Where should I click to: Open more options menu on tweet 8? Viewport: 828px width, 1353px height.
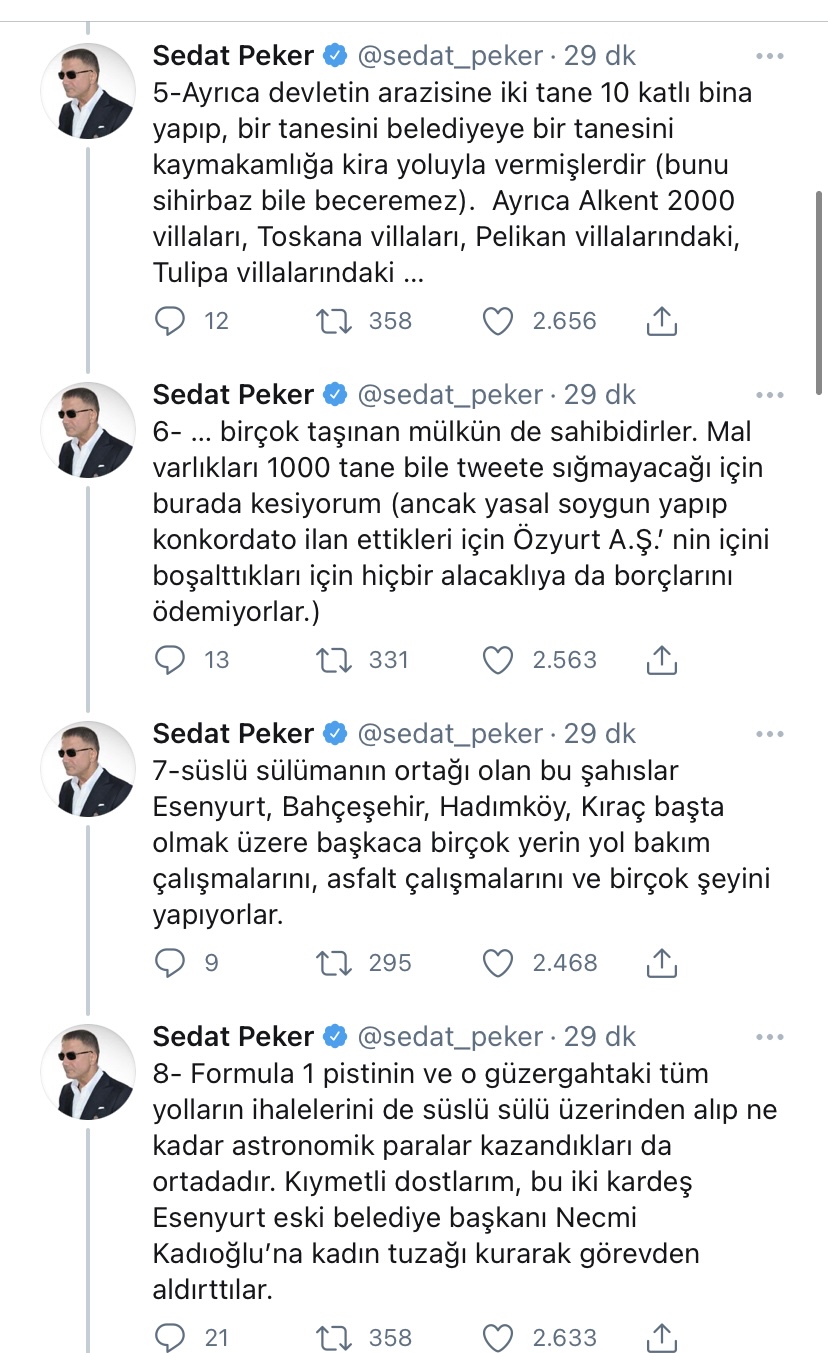pos(770,1036)
